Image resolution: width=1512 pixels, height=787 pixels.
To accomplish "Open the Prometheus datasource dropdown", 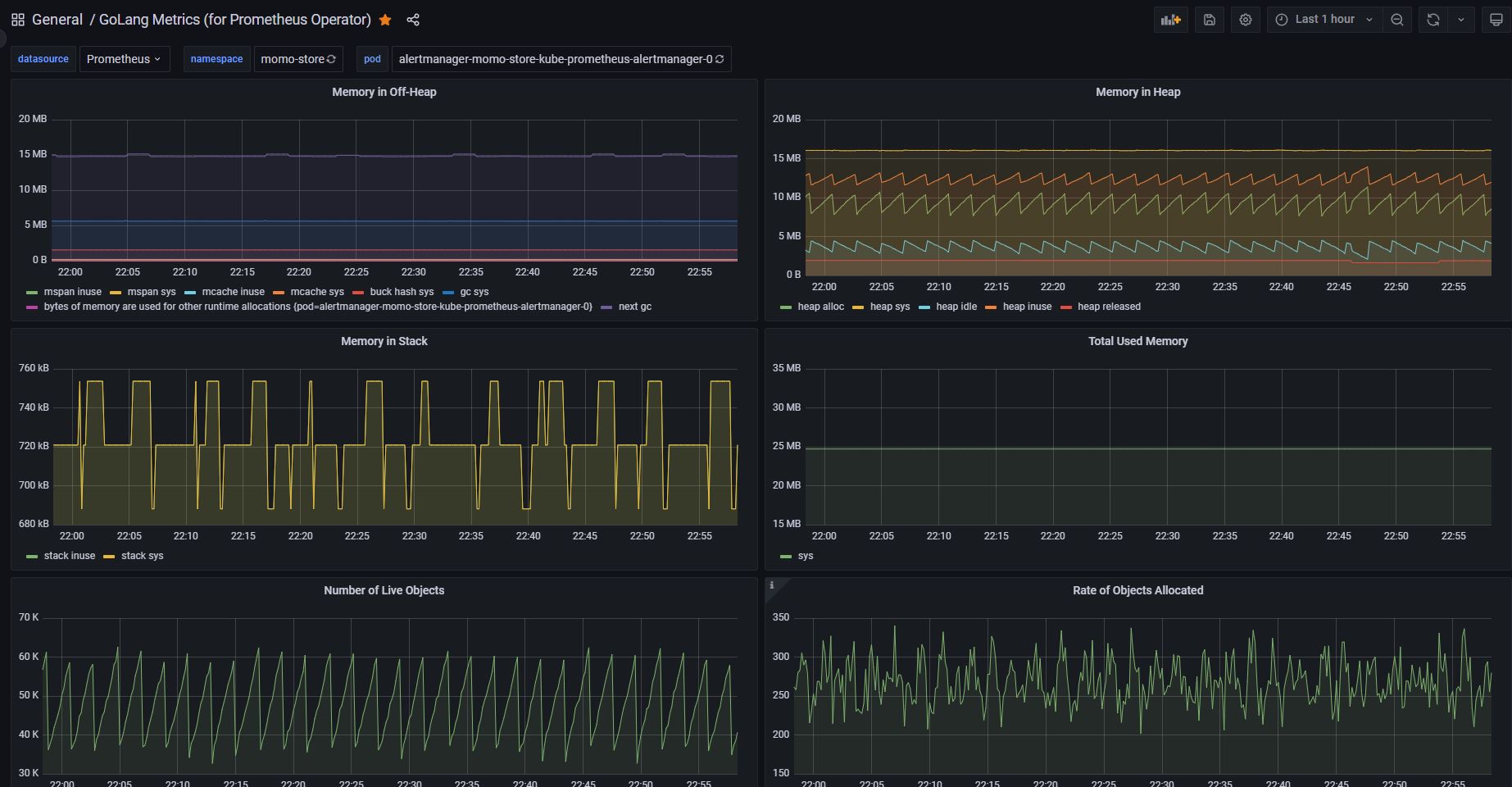I will pyautogui.click(x=125, y=58).
